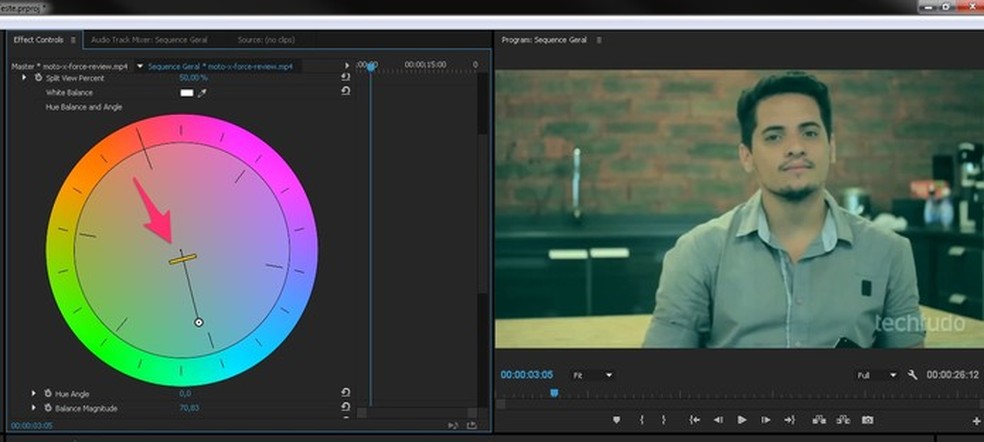
Task: Pick the White Balance eyedropper tool
Action: coord(201,92)
